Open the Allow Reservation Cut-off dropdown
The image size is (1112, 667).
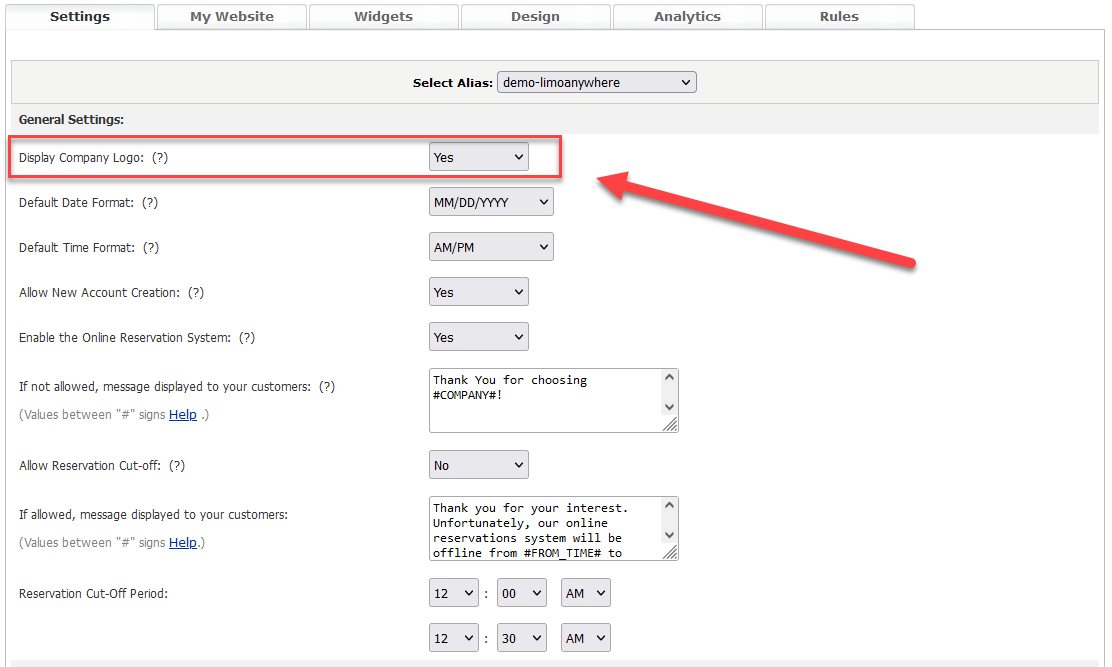(x=478, y=465)
